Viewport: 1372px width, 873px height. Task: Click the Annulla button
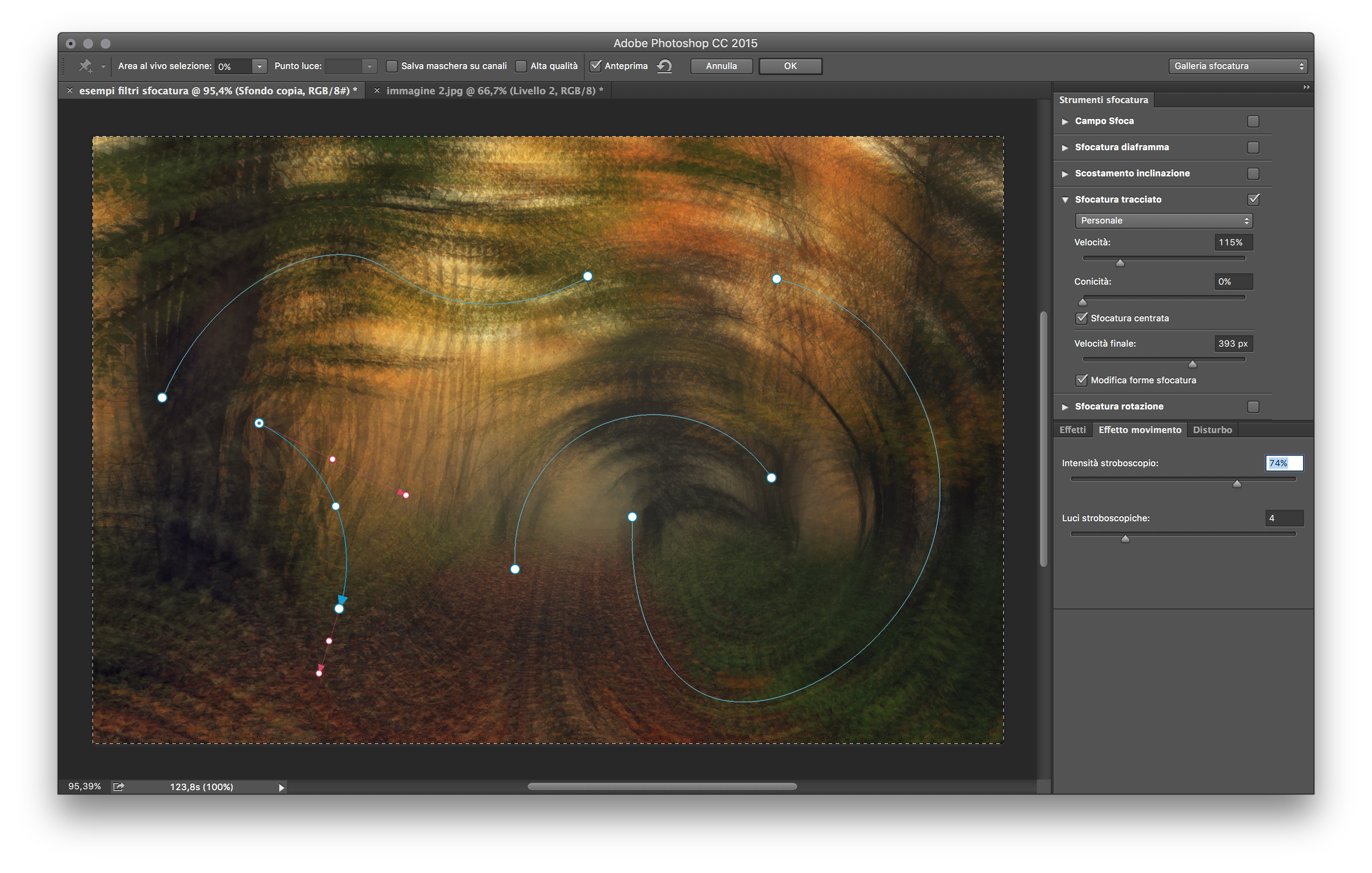click(721, 66)
